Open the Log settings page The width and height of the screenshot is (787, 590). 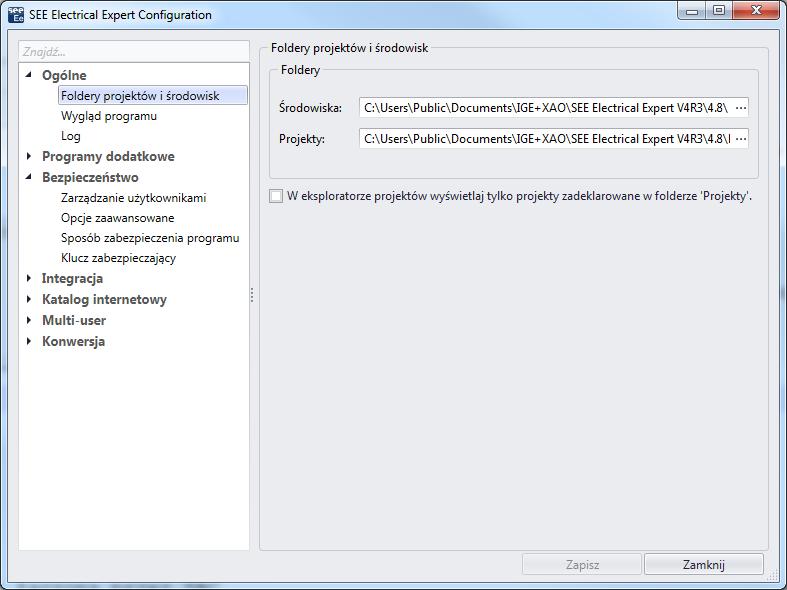pos(71,136)
